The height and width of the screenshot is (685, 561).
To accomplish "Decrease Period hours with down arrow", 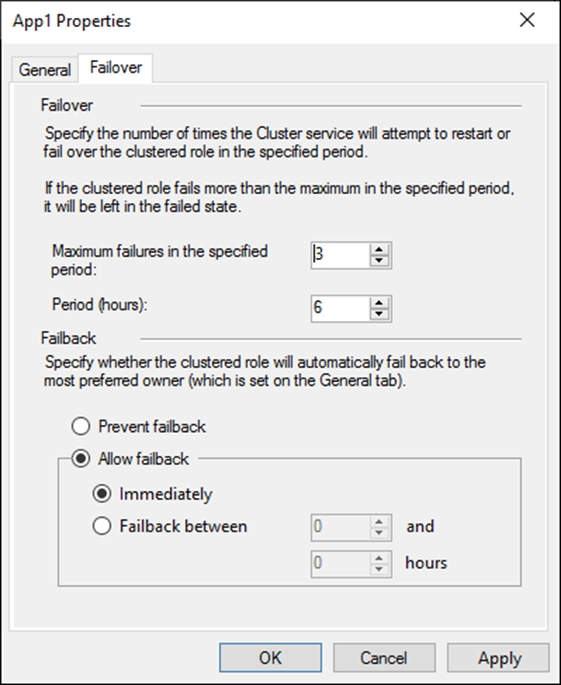I will 379,314.
